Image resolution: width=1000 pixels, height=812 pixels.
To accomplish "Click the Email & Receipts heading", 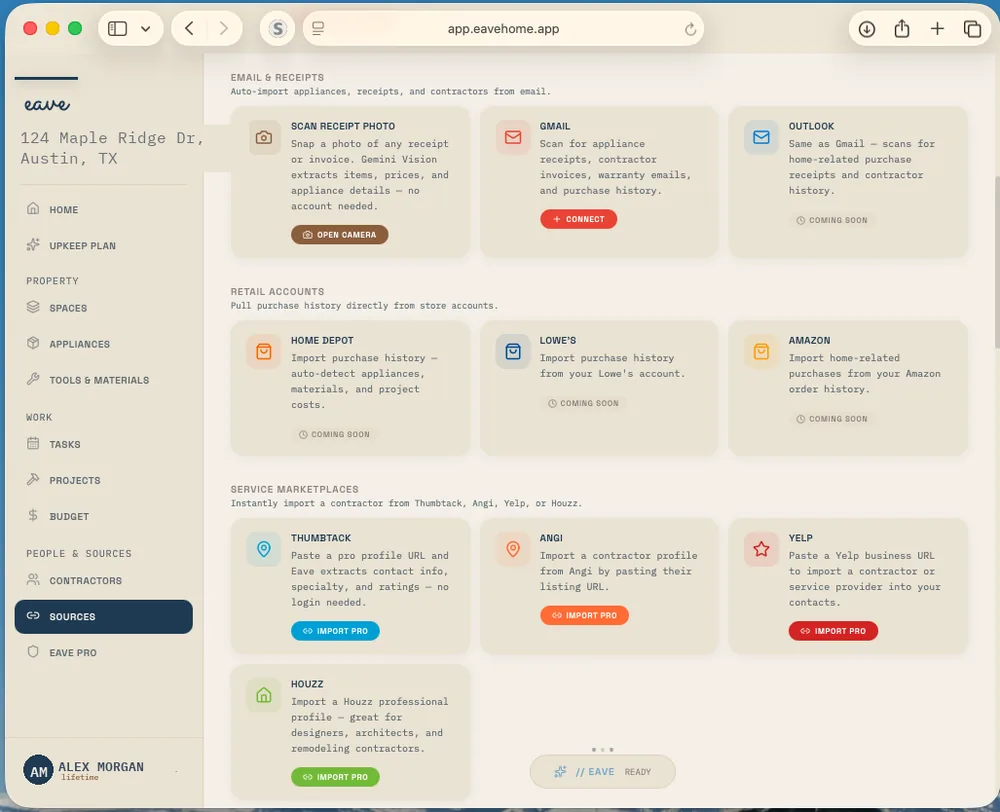I will 277,77.
